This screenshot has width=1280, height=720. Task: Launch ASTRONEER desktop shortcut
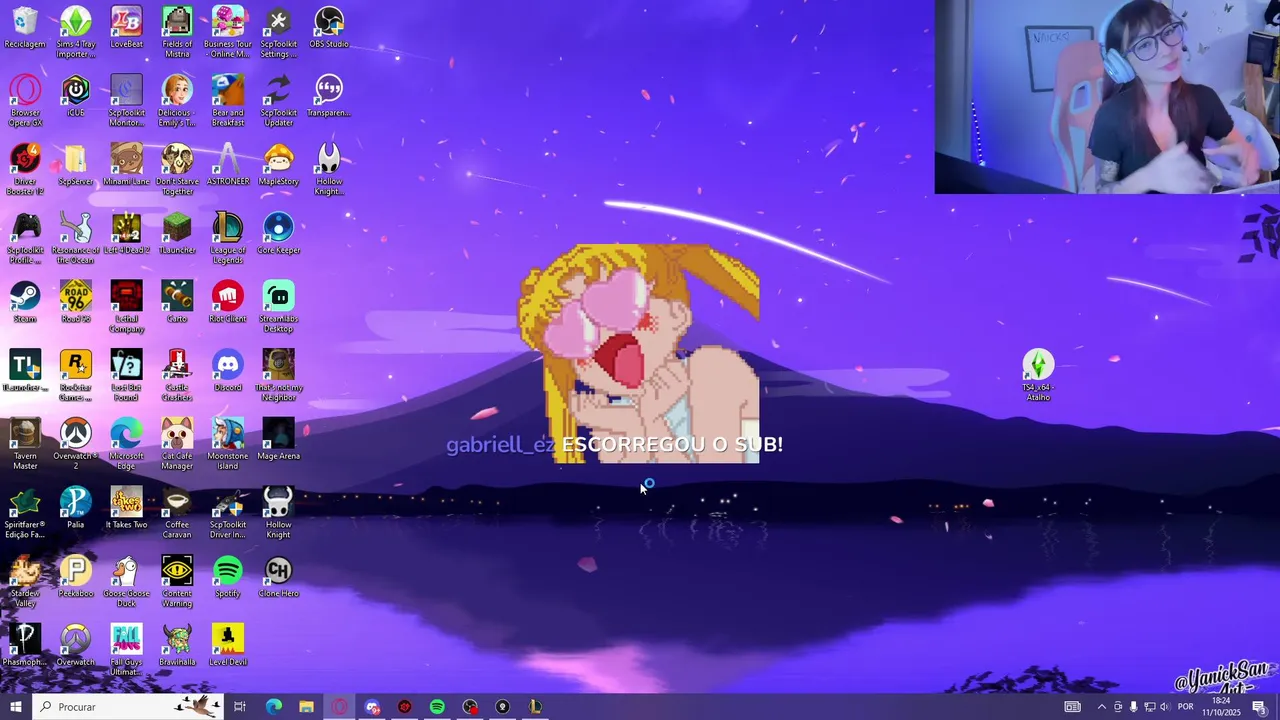pyautogui.click(x=228, y=165)
